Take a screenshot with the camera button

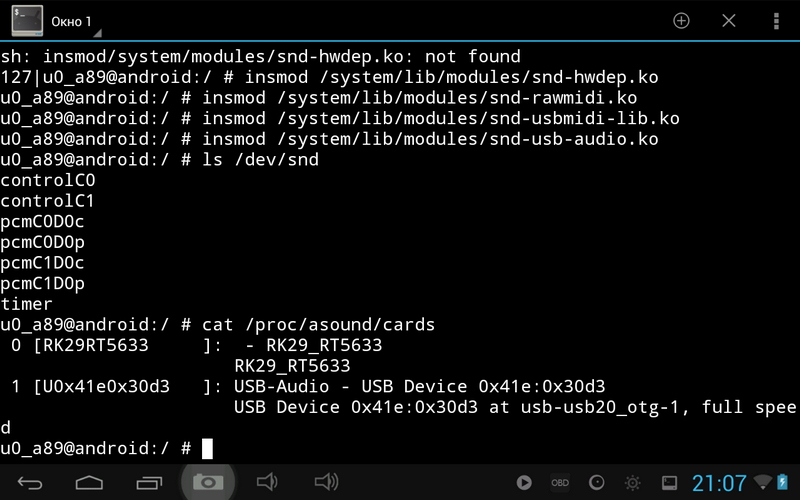tap(208, 483)
